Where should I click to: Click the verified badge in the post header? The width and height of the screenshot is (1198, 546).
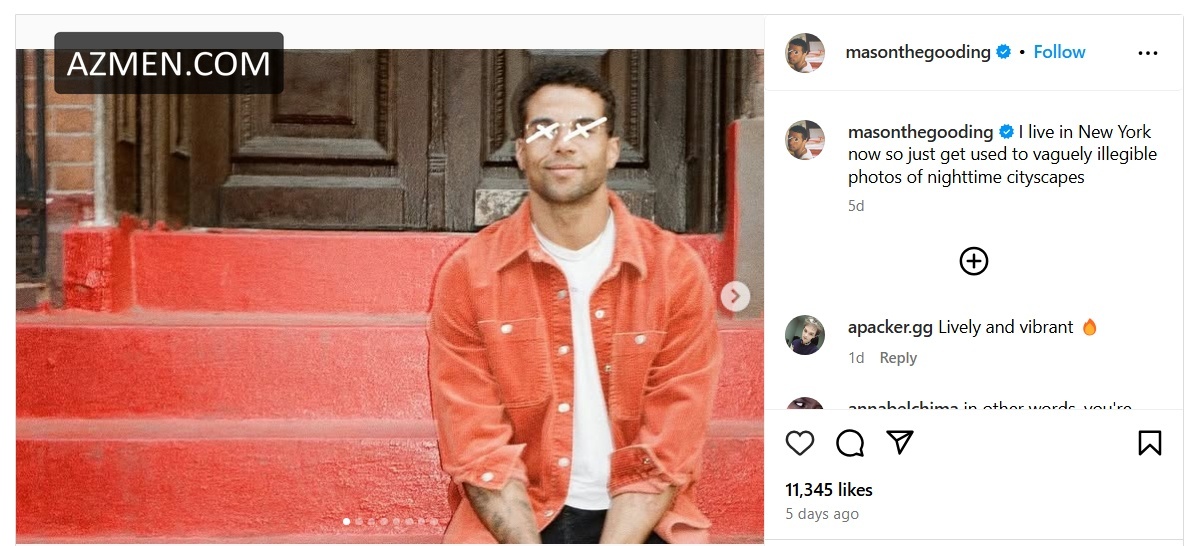[x=1004, y=52]
